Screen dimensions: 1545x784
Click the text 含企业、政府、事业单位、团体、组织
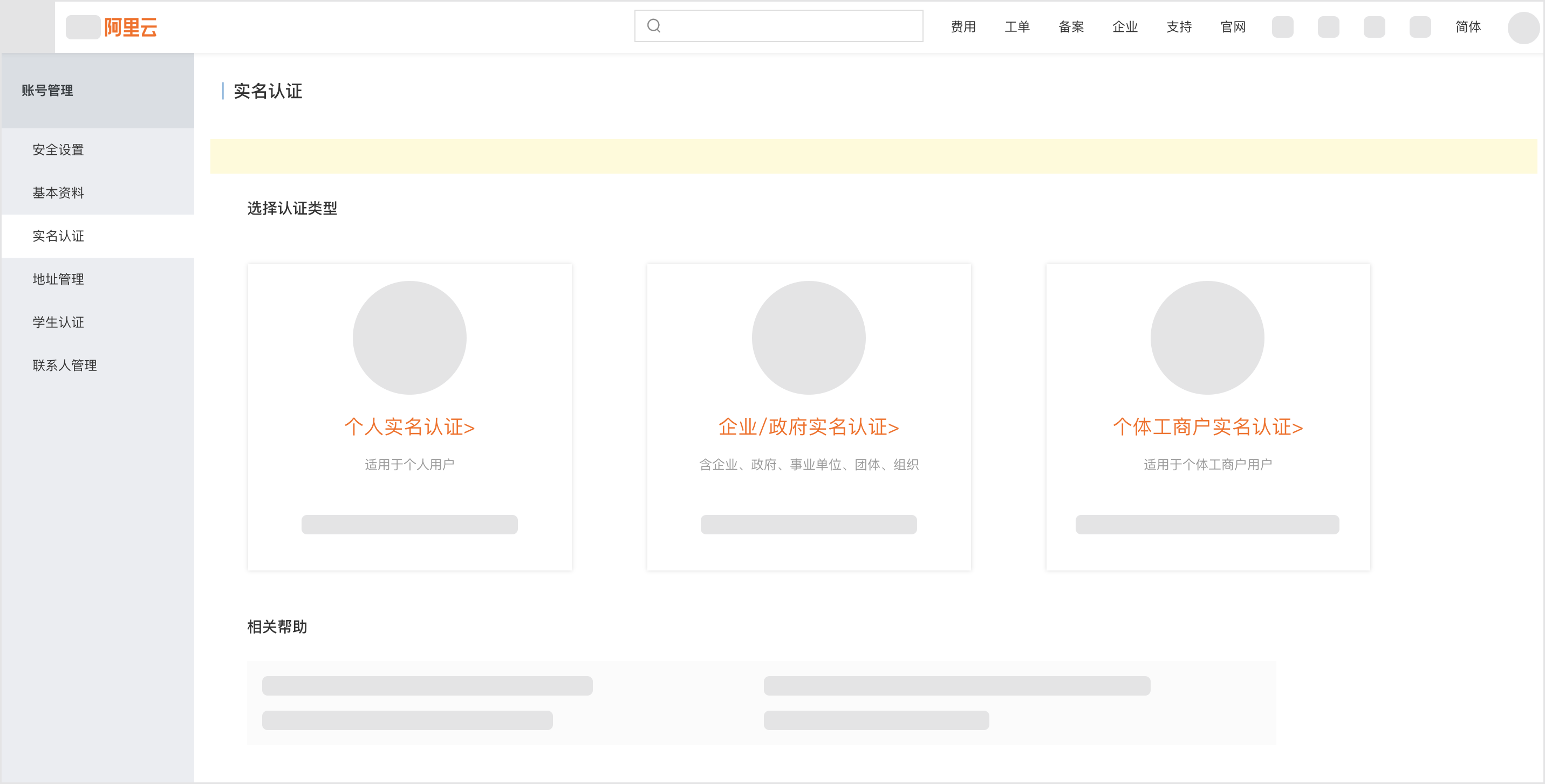pos(809,465)
